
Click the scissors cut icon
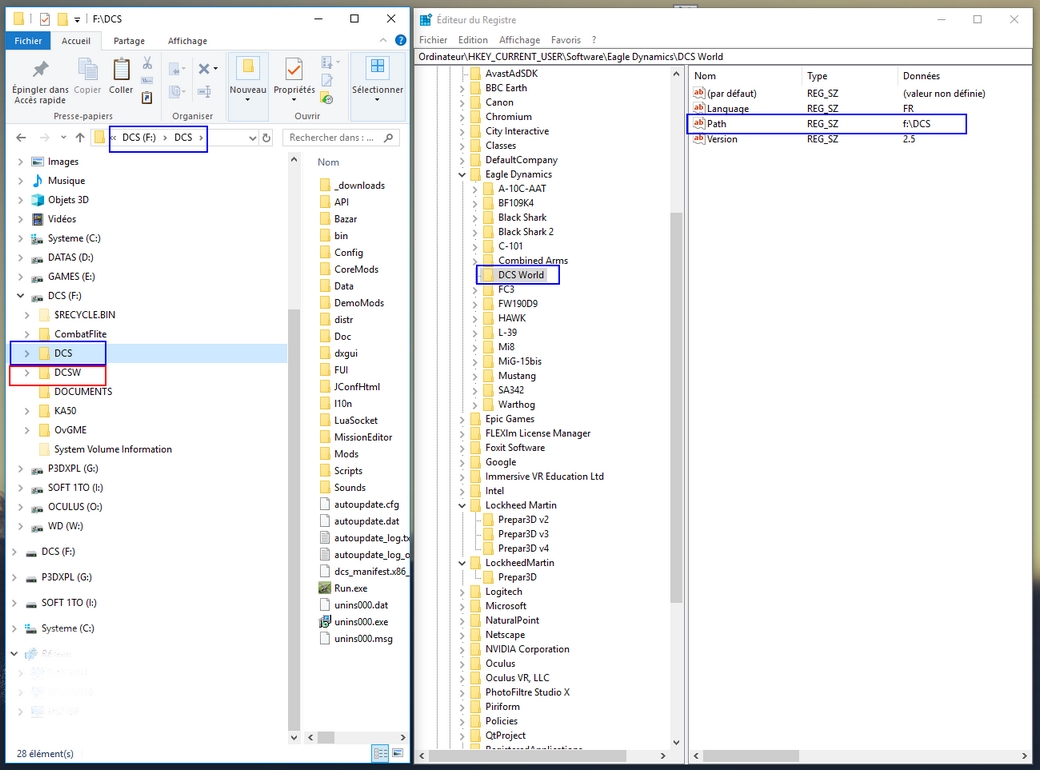pyautogui.click(x=147, y=63)
